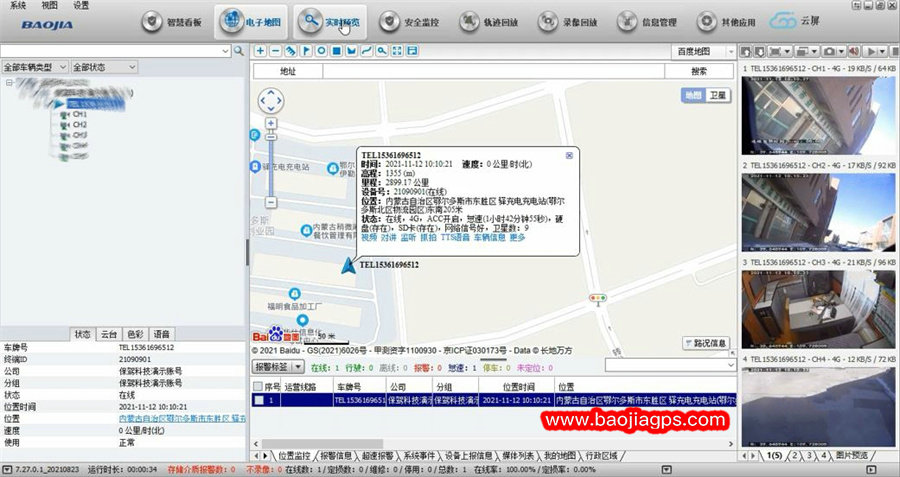Select the rectangle area drawing tool

[x=337, y=51]
